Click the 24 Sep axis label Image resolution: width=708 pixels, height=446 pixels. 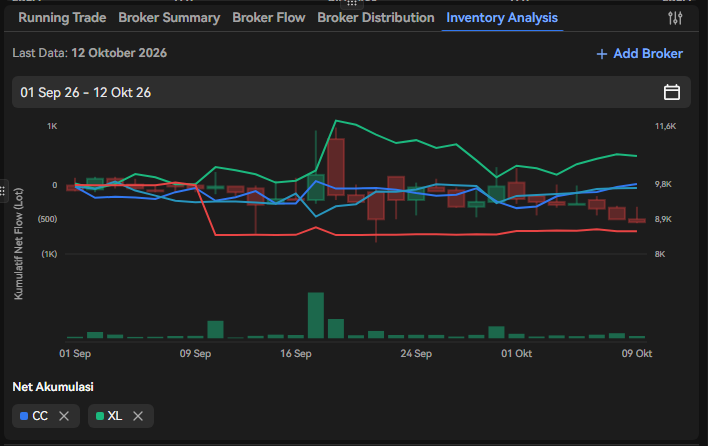point(416,353)
